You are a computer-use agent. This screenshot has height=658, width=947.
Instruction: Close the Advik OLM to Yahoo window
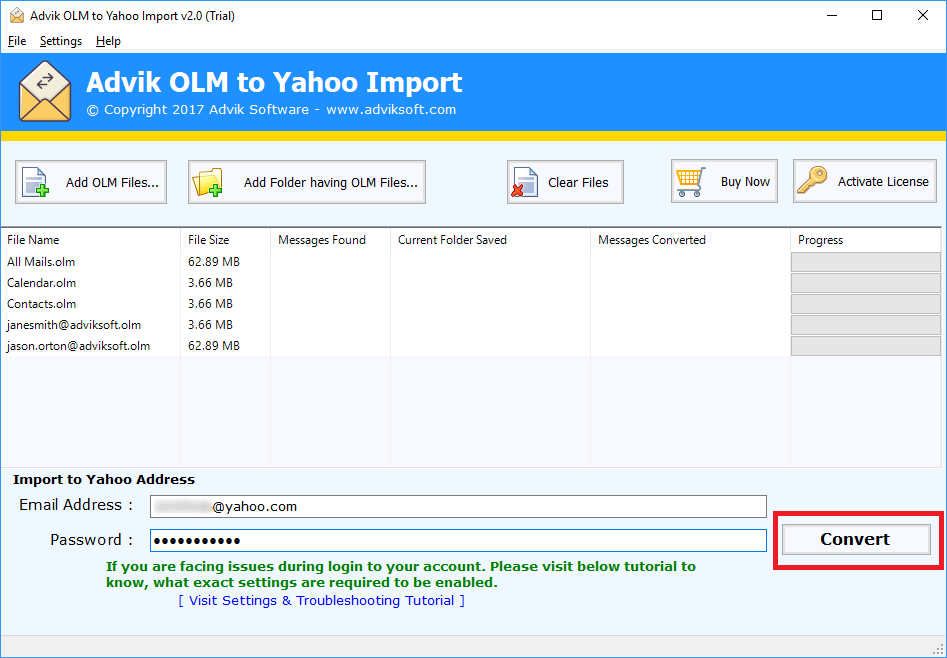(x=923, y=16)
